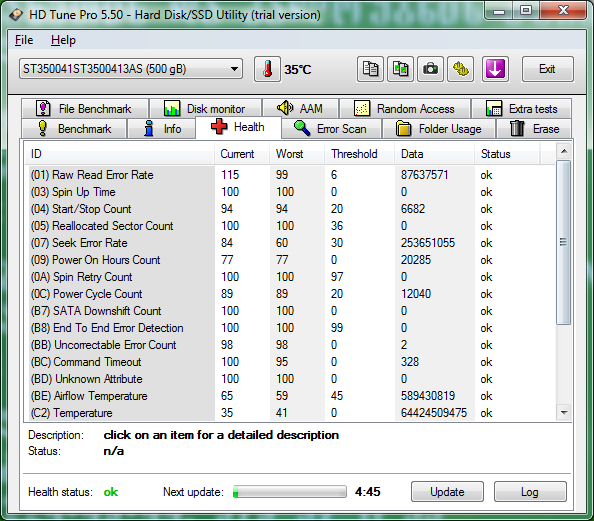Click the Info tab blue icon
The image size is (594, 521).
point(149,128)
